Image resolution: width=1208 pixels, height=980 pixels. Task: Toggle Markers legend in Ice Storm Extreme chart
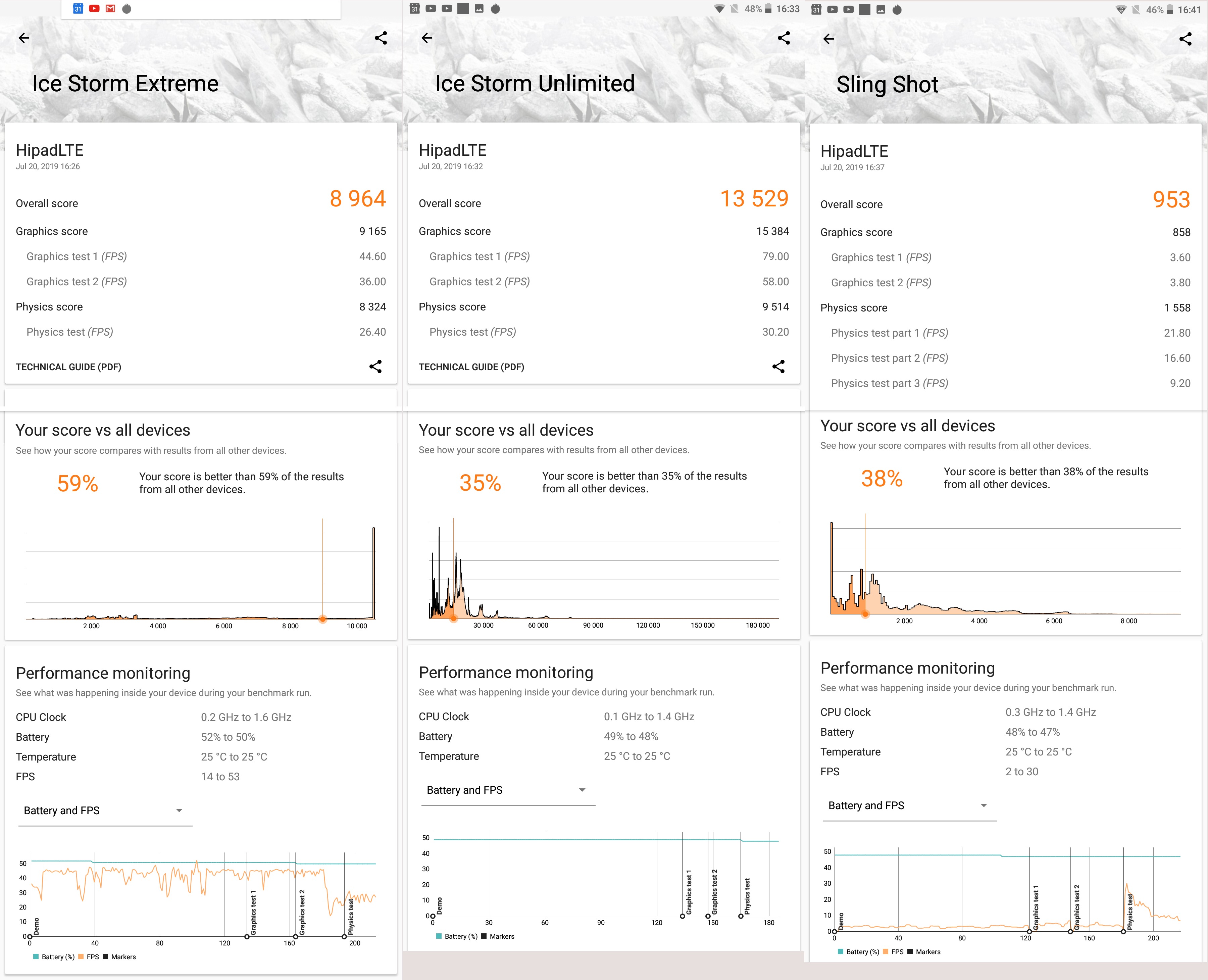(x=120, y=957)
